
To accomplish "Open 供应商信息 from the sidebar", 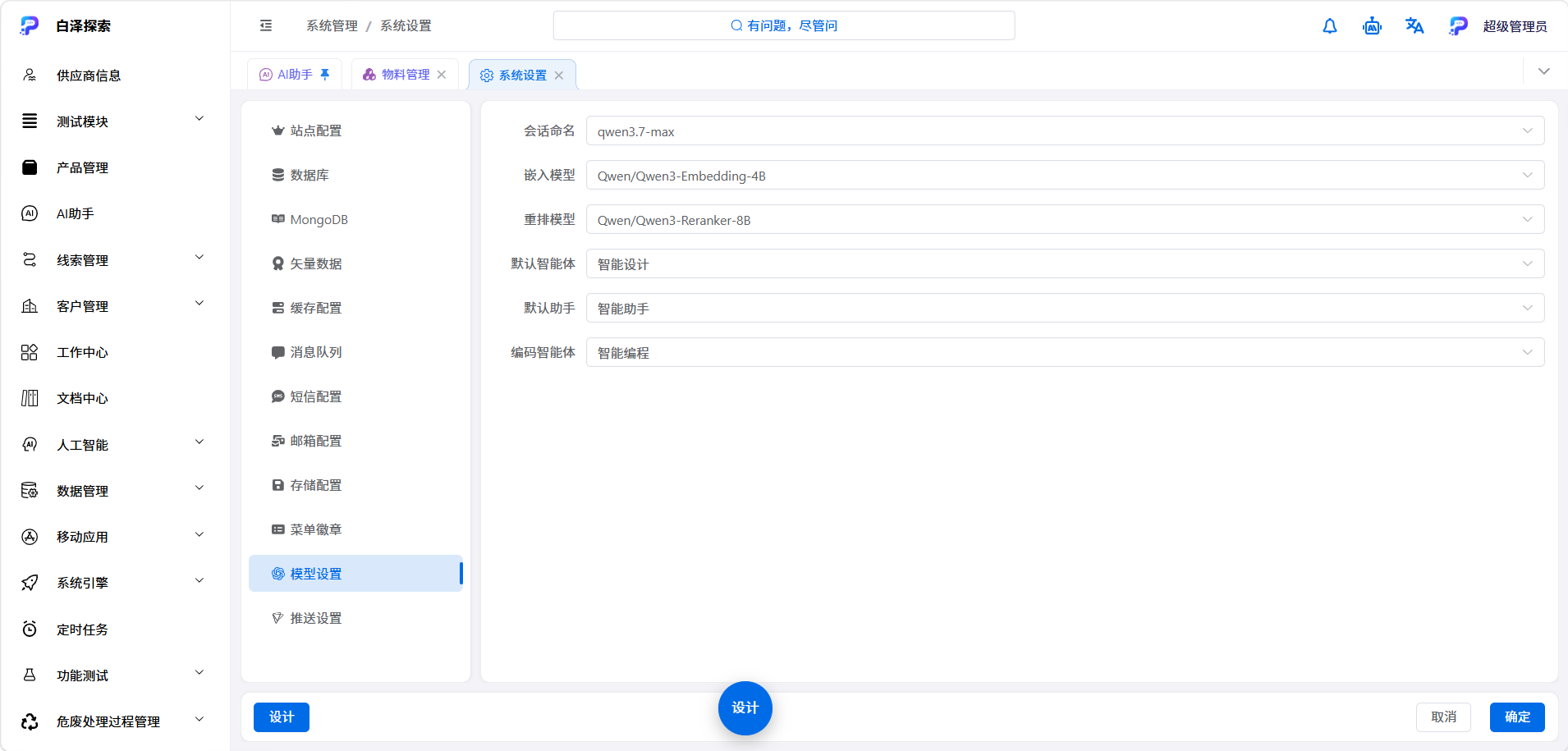I will coord(115,76).
